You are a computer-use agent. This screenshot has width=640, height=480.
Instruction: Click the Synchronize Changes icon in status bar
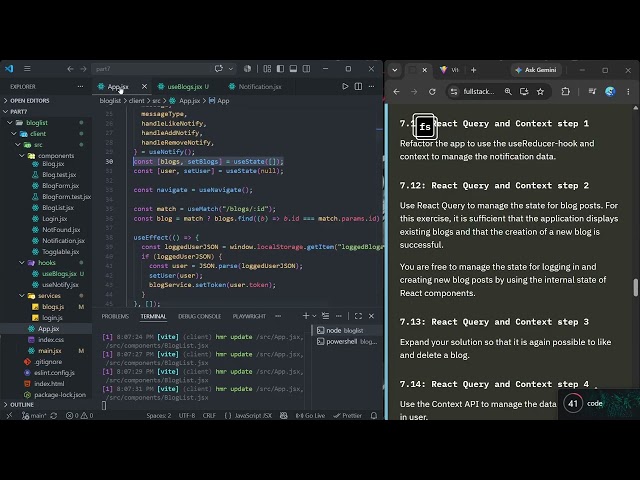point(53,416)
